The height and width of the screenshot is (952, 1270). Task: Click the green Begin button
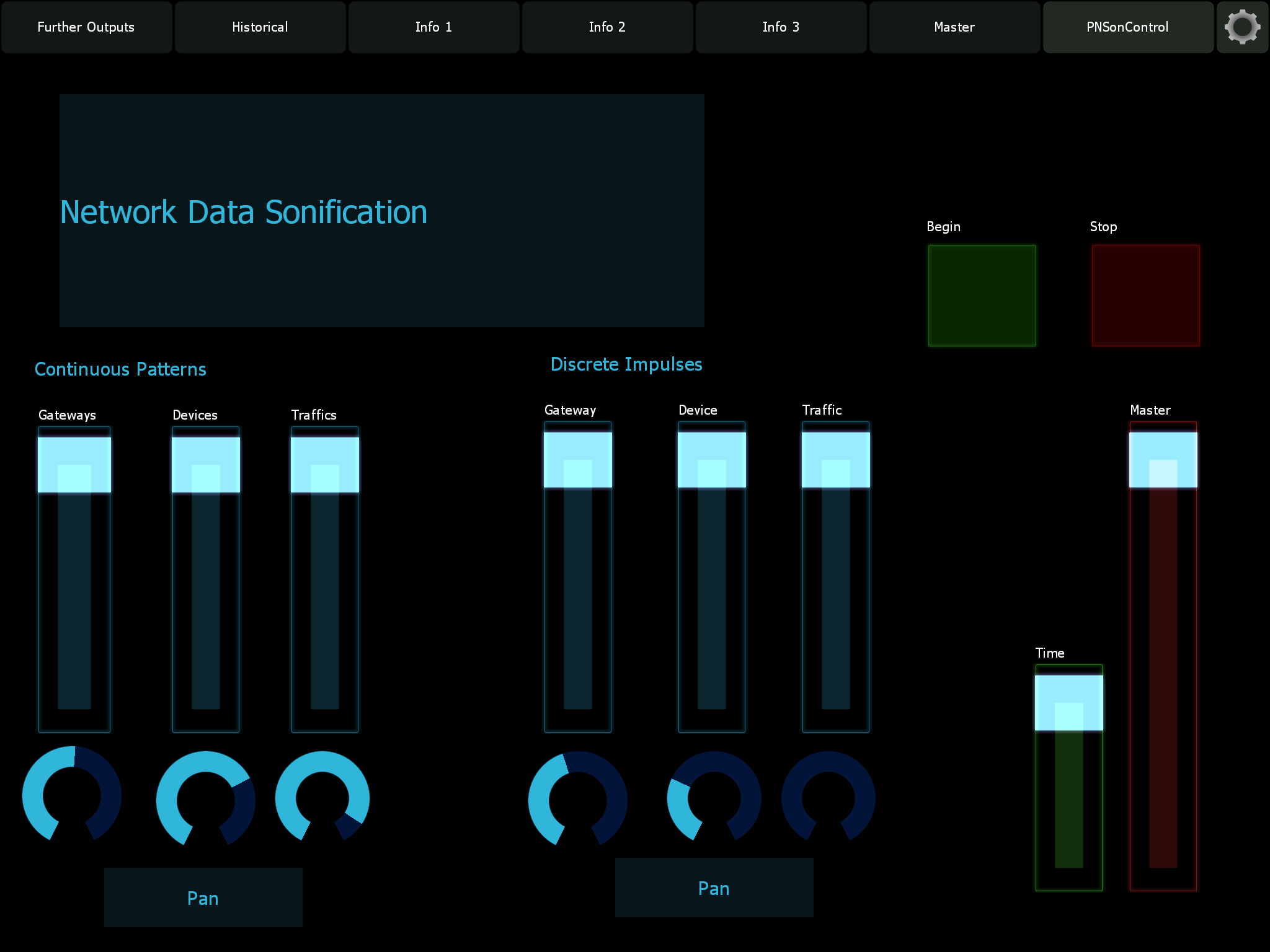[x=982, y=296]
